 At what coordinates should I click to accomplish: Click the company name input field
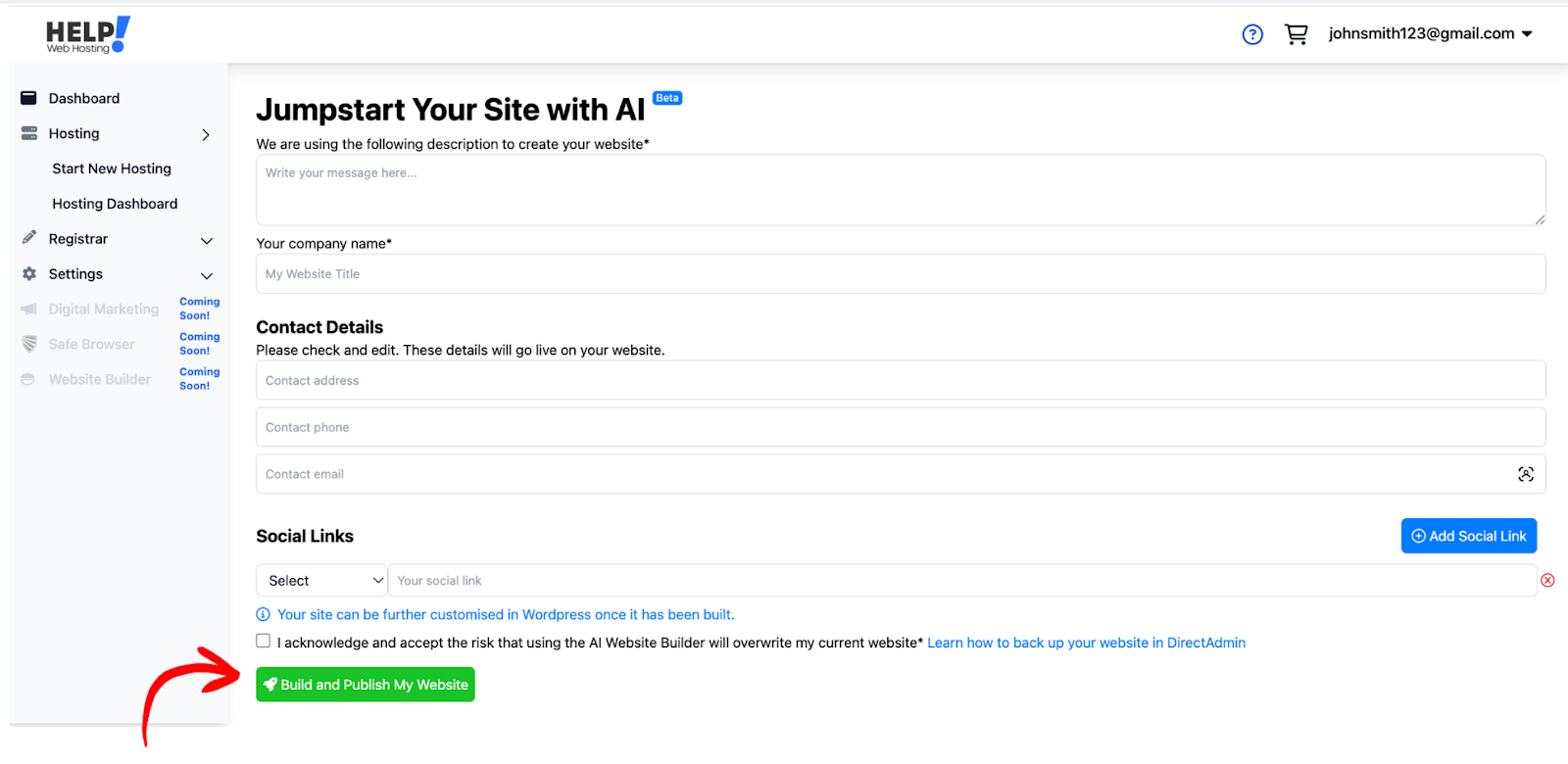pyautogui.click(x=900, y=274)
